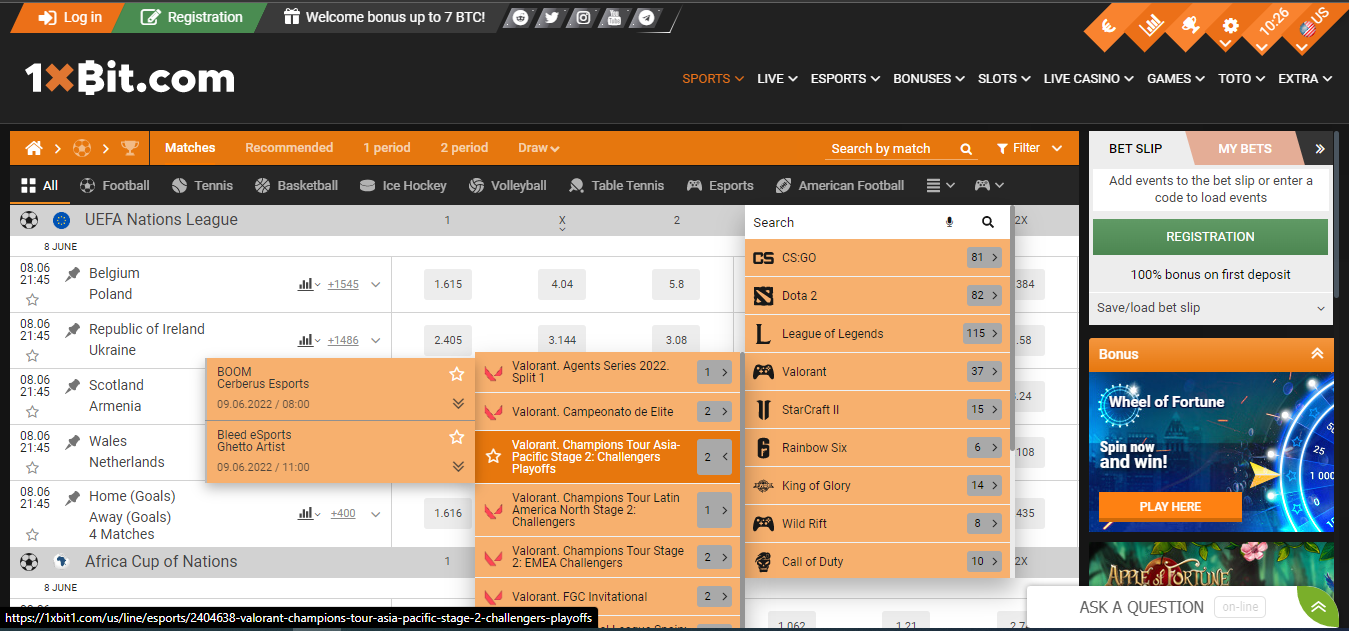This screenshot has height=631, width=1349.
Task: Expand the SPORTS navigation dropdown
Action: tap(712, 78)
